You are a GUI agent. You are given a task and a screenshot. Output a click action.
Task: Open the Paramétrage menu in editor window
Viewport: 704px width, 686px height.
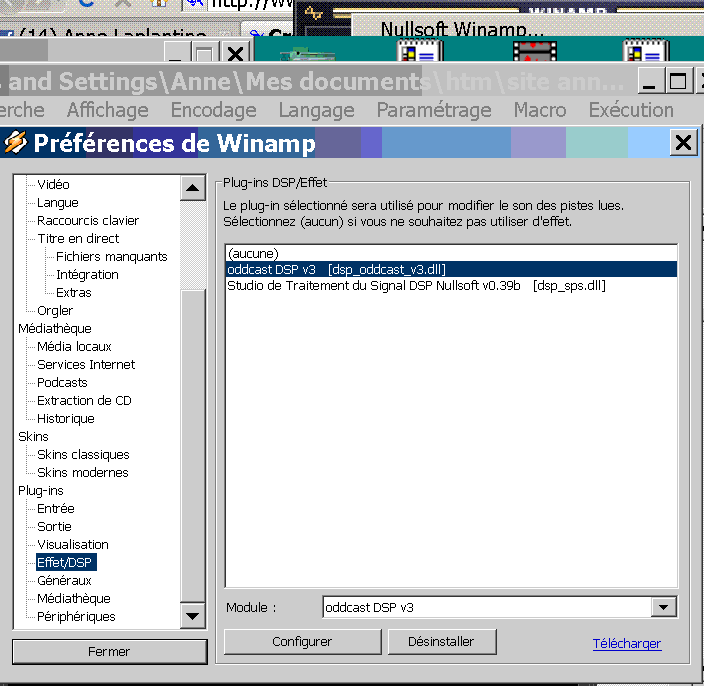click(x=434, y=110)
